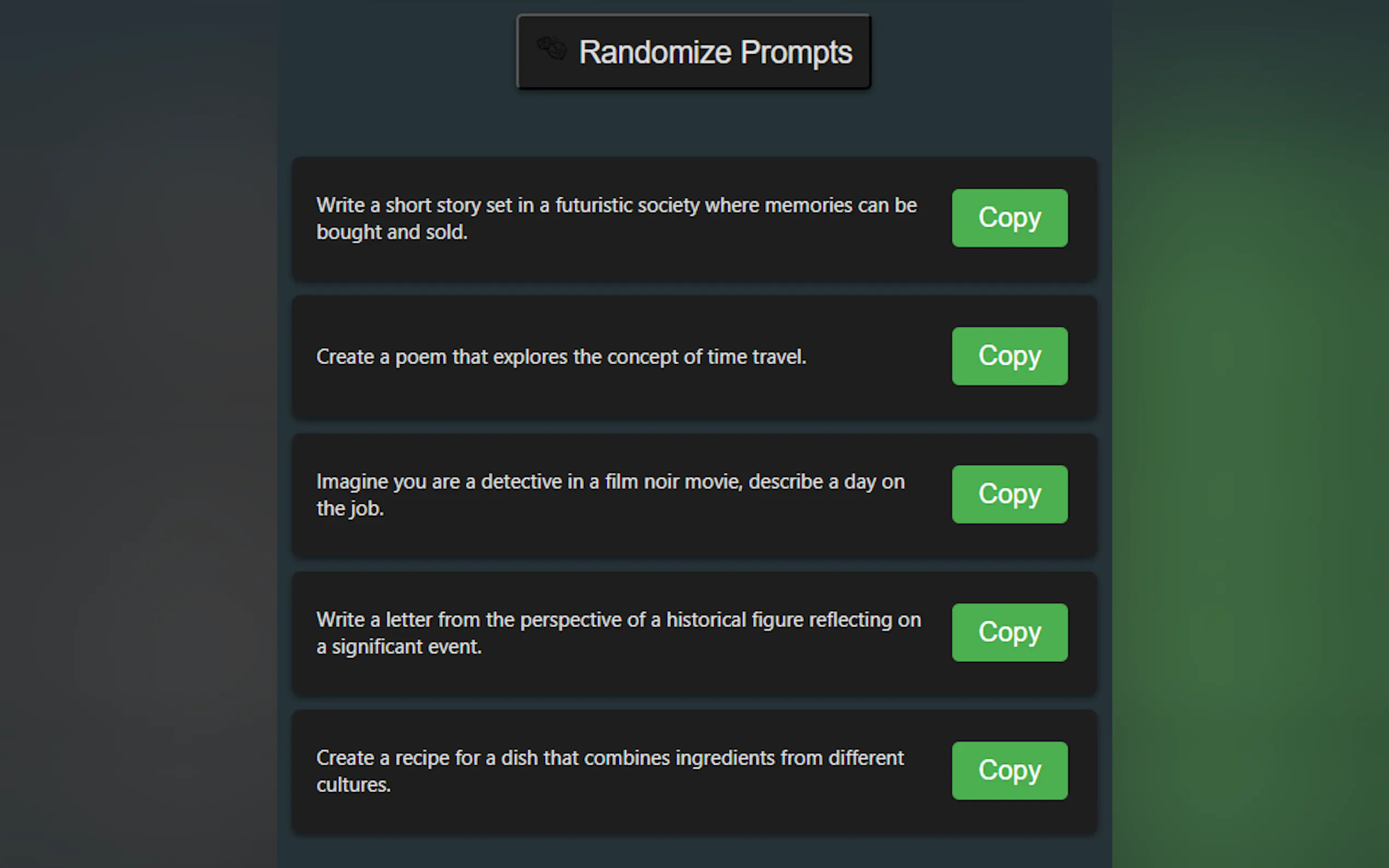Copy the historical figure letter prompt
The height and width of the screenshot is (868, 1389).
coord(1009,632)
